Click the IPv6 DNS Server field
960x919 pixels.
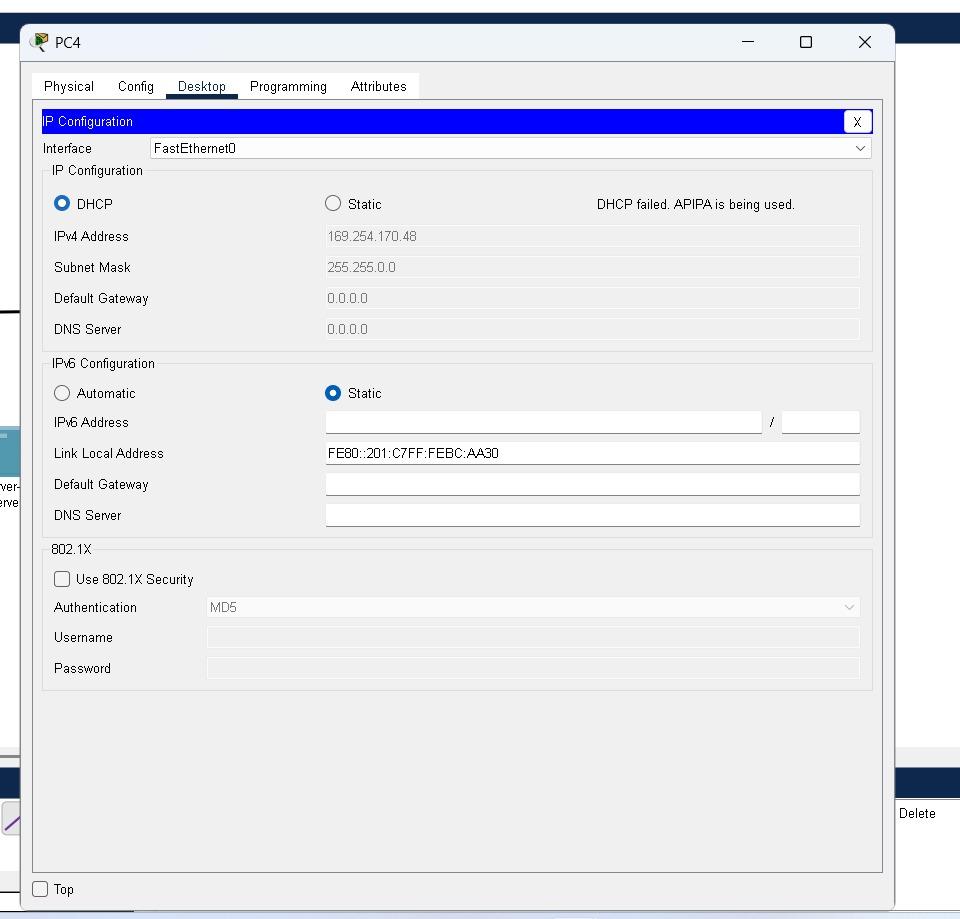(592, 516)
